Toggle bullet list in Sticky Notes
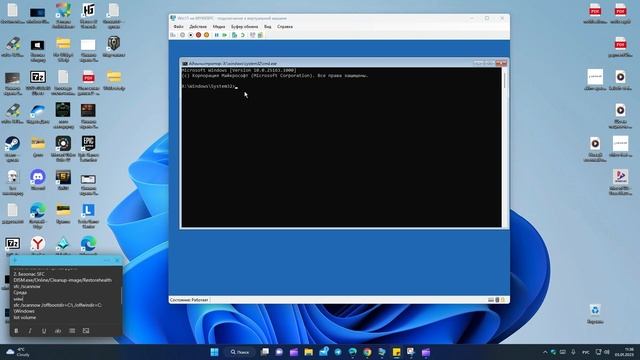 point(72,331)
